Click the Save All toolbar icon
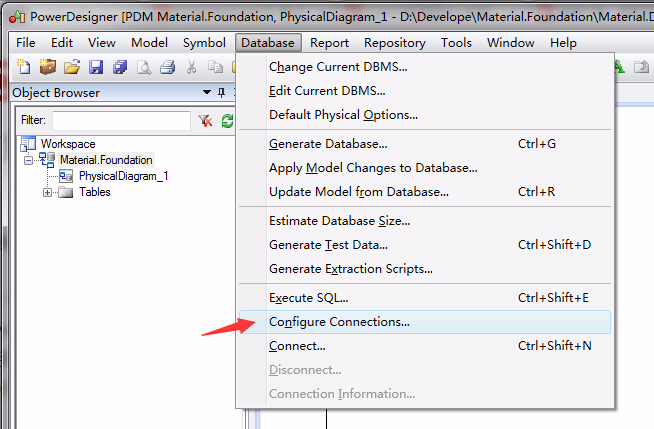 point(120,67)
